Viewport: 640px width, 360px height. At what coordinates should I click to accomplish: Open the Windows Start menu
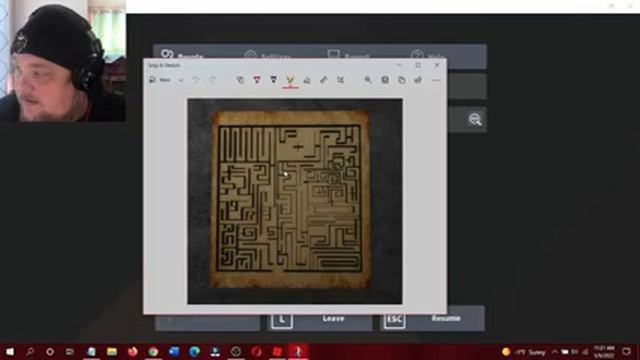point(9,351)
